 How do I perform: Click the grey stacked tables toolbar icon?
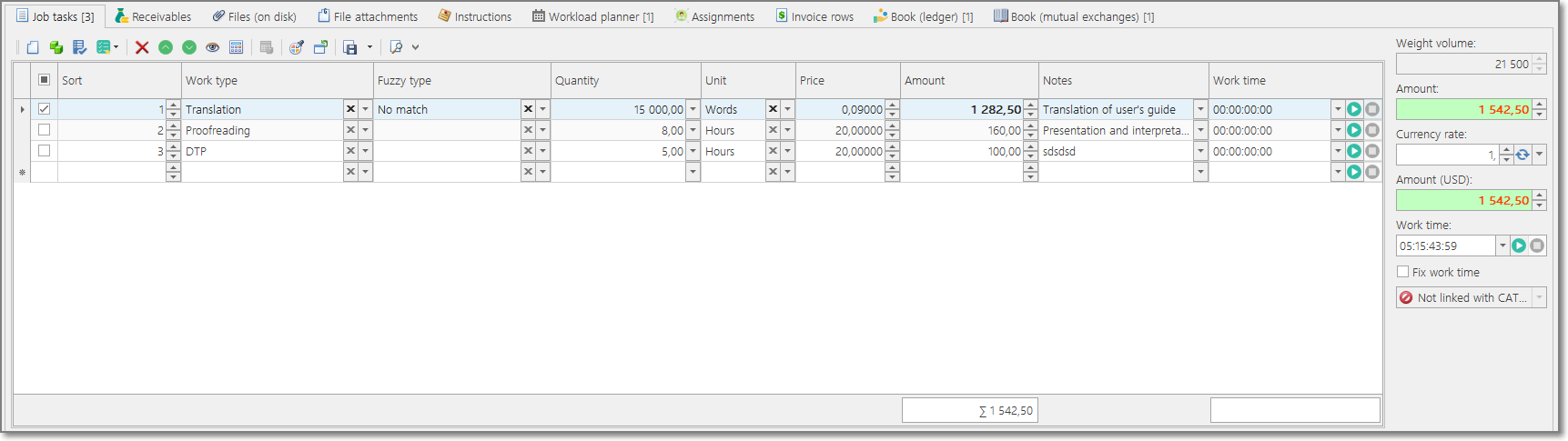[x=267, y=47]
